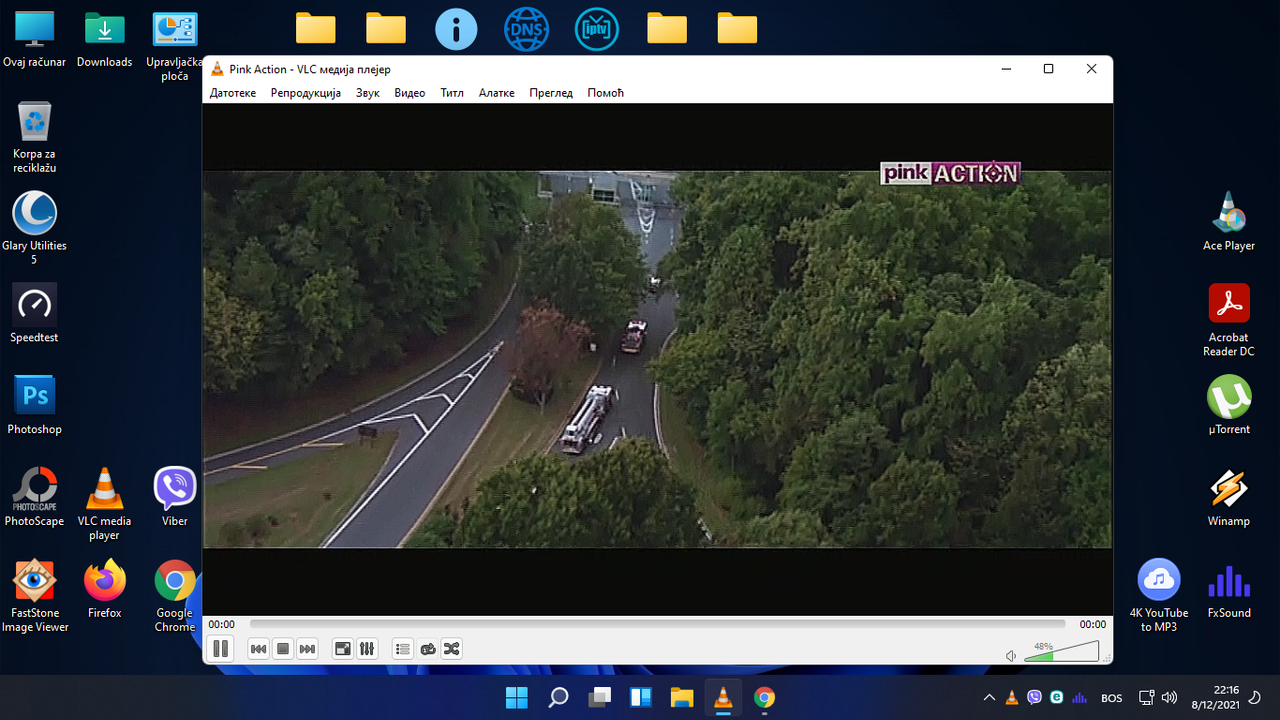The height and width of the screenshot is (720, 1280).
Task: Open network status tray icon
Action: coord(1146,698)
